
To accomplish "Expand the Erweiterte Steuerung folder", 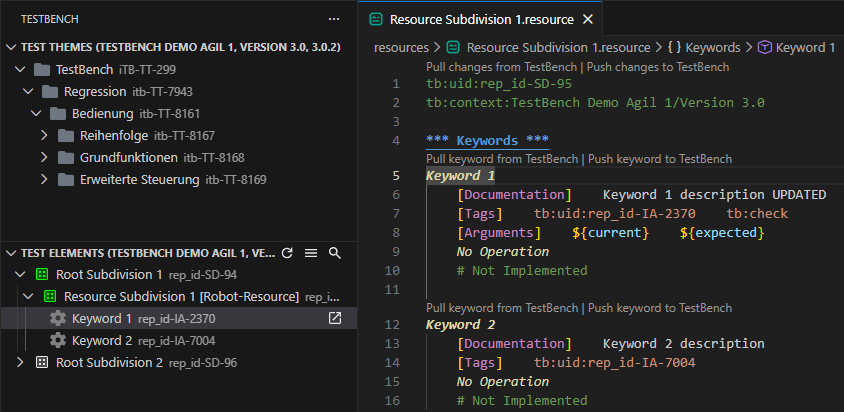I will [x=45, y=179].
